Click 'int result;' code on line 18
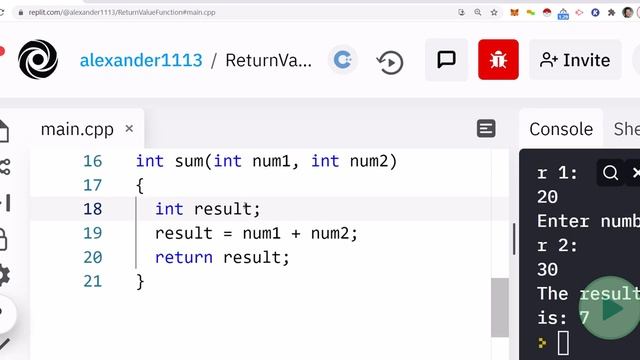 coord(207,209)
